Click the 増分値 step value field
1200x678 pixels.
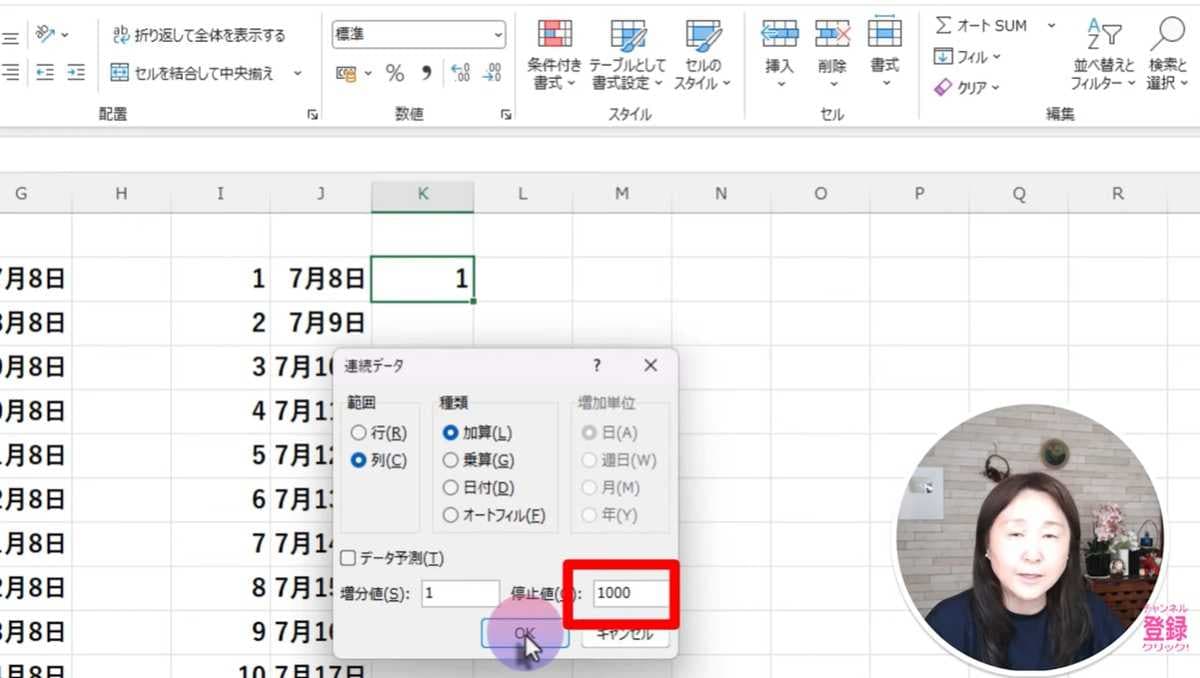click(x=460, y=593)
